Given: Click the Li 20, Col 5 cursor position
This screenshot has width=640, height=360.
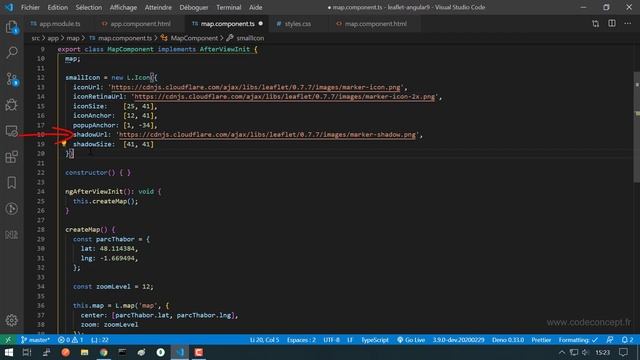Looking at the screenshot, I should click(x=264, y=340).
